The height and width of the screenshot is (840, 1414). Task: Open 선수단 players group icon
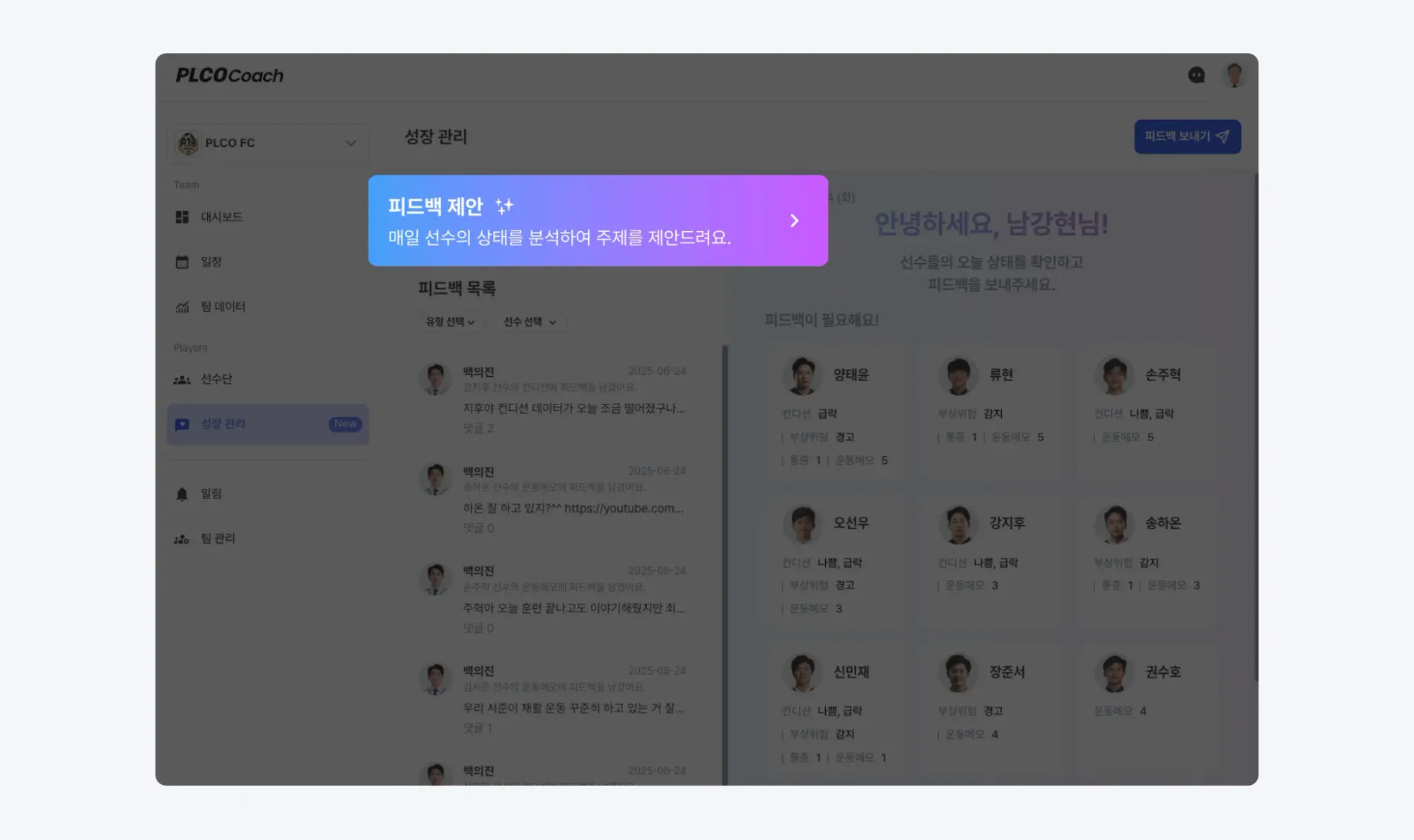point(182,380)
